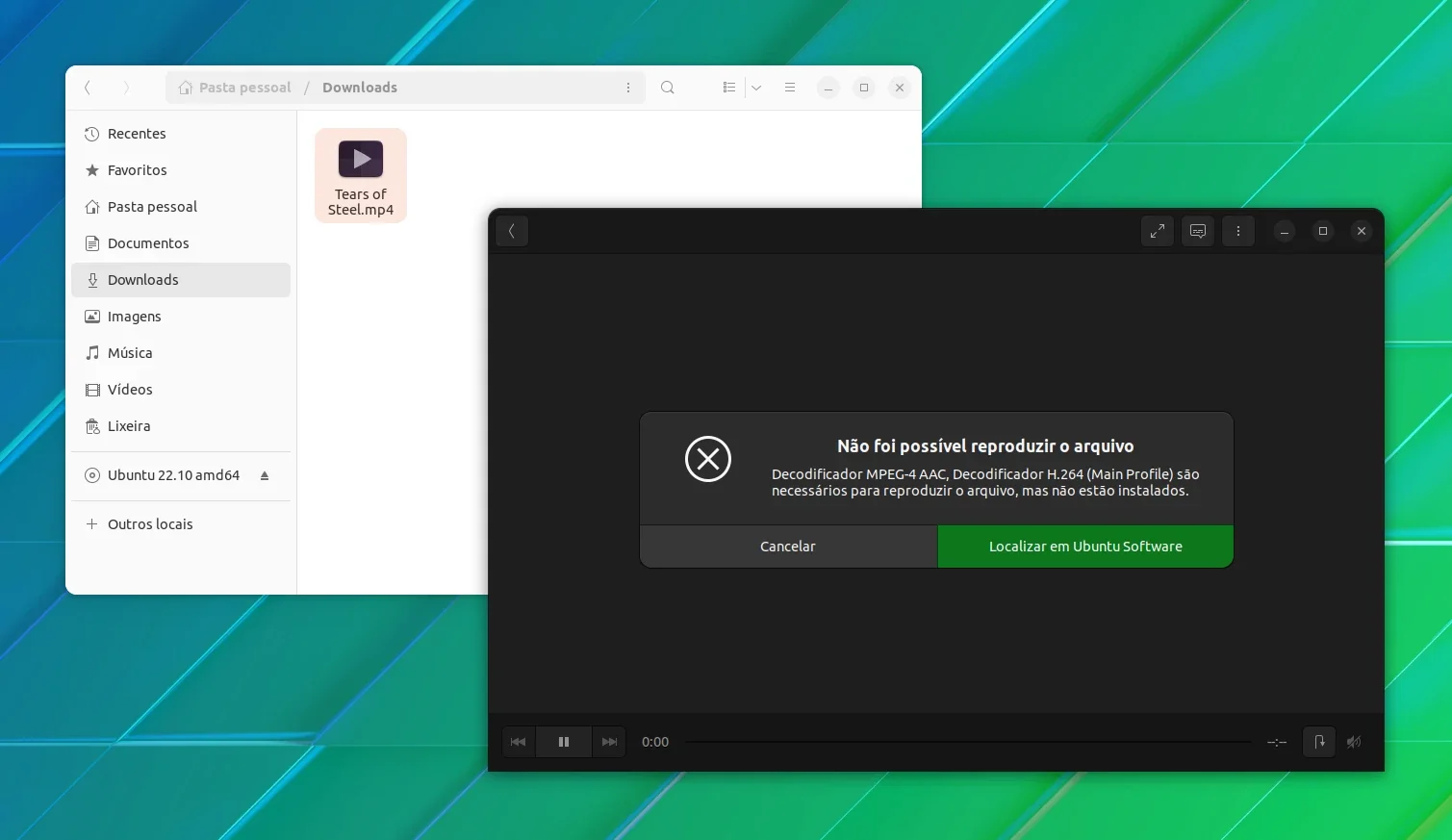This screenshot has height=840, width=1452.
Task: Open the path bar three-dot menu
Action: [x=628, y=88]
